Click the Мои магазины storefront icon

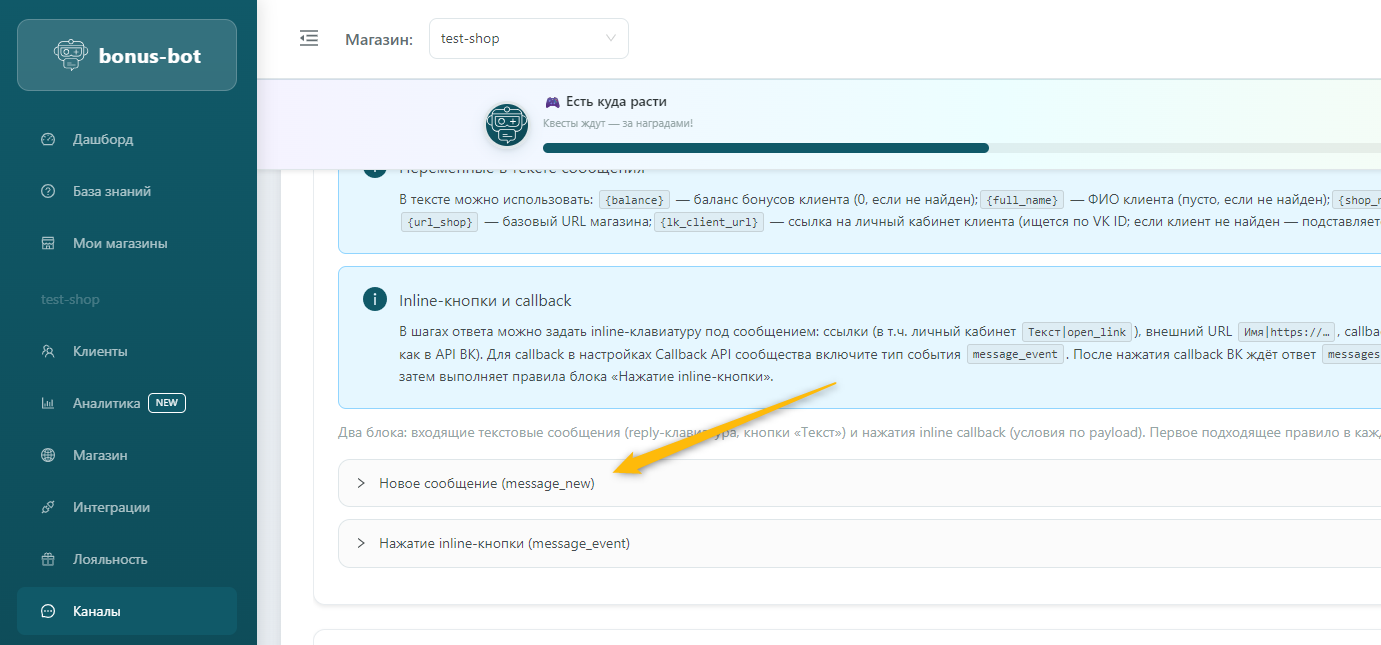point(48,243)
